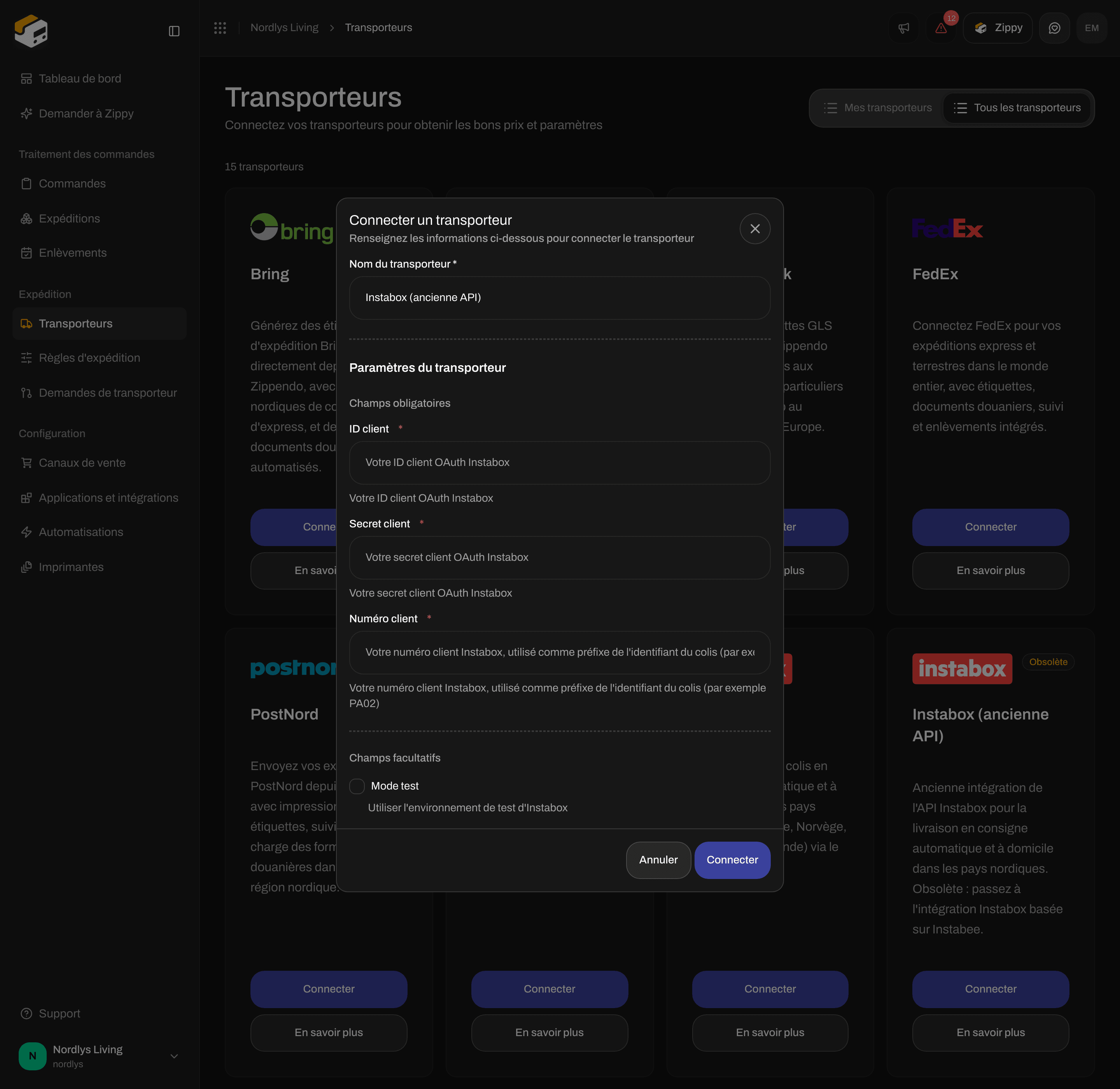Click the Support help circle icon
The height and width of the screenshot is (1089, 1120).
pyautogui.click(x=26, y=1014)
